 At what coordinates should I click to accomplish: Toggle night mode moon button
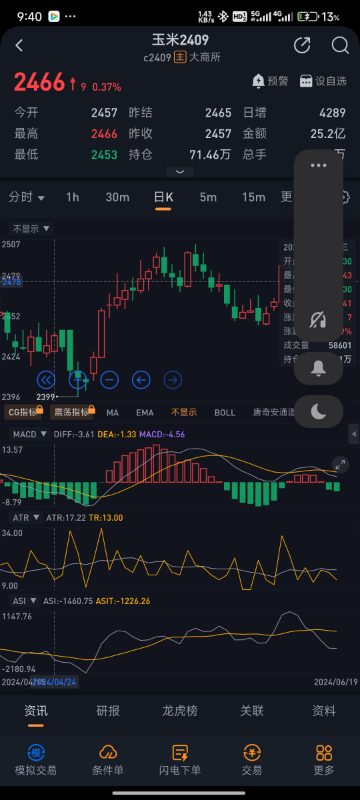[x=319, y=411]
